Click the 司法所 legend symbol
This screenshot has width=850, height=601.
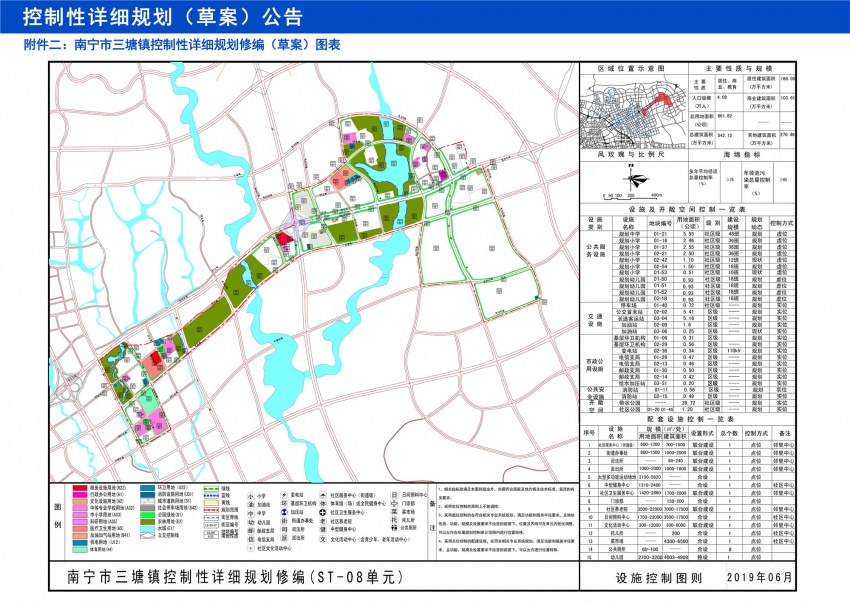(284, 529)
